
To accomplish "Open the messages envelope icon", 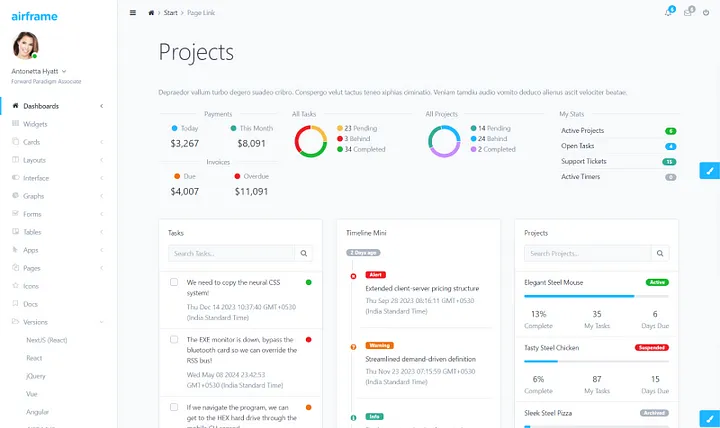I will [687, 13].
